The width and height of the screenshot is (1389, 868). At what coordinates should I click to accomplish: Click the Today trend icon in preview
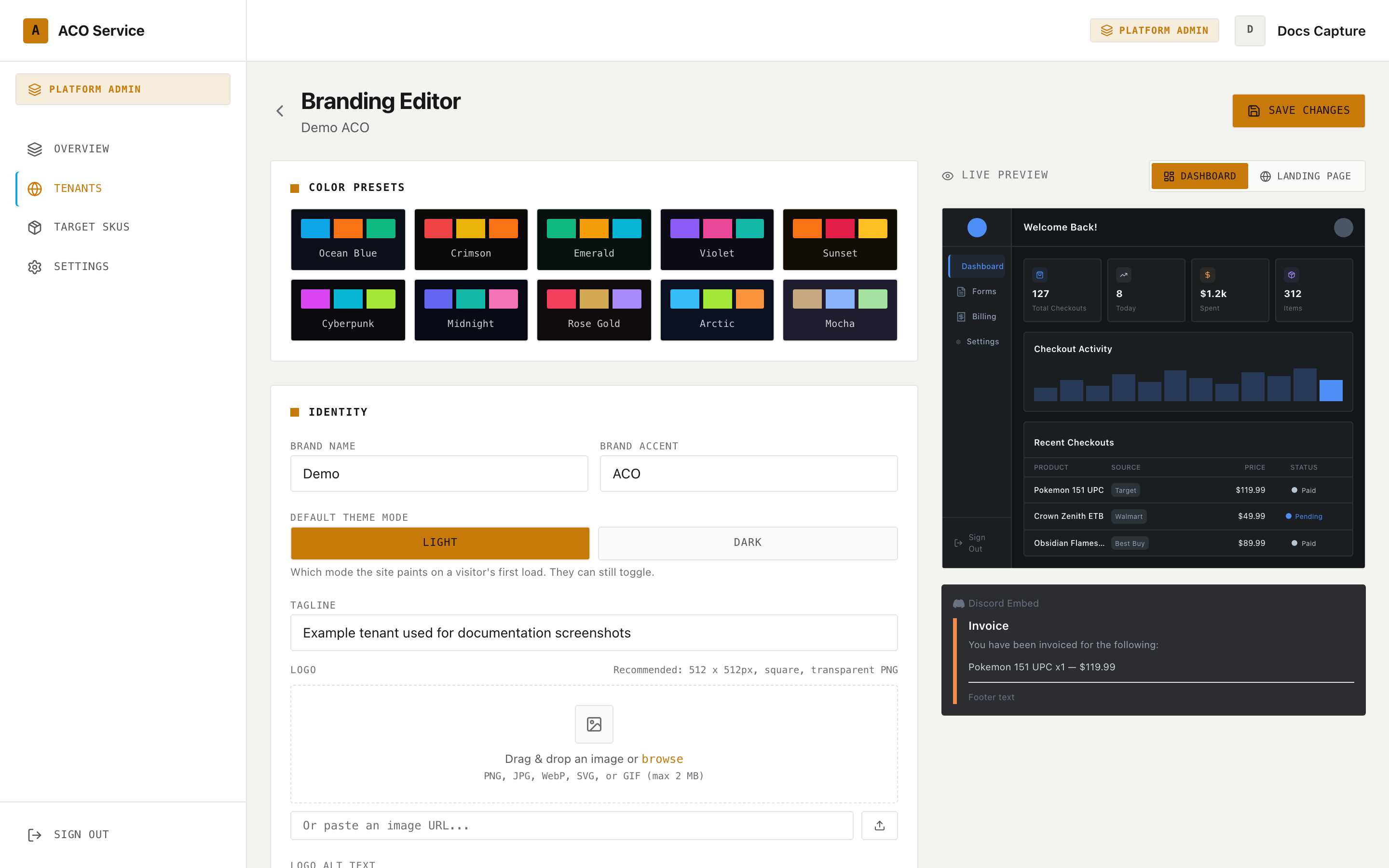pos(1123,275)
